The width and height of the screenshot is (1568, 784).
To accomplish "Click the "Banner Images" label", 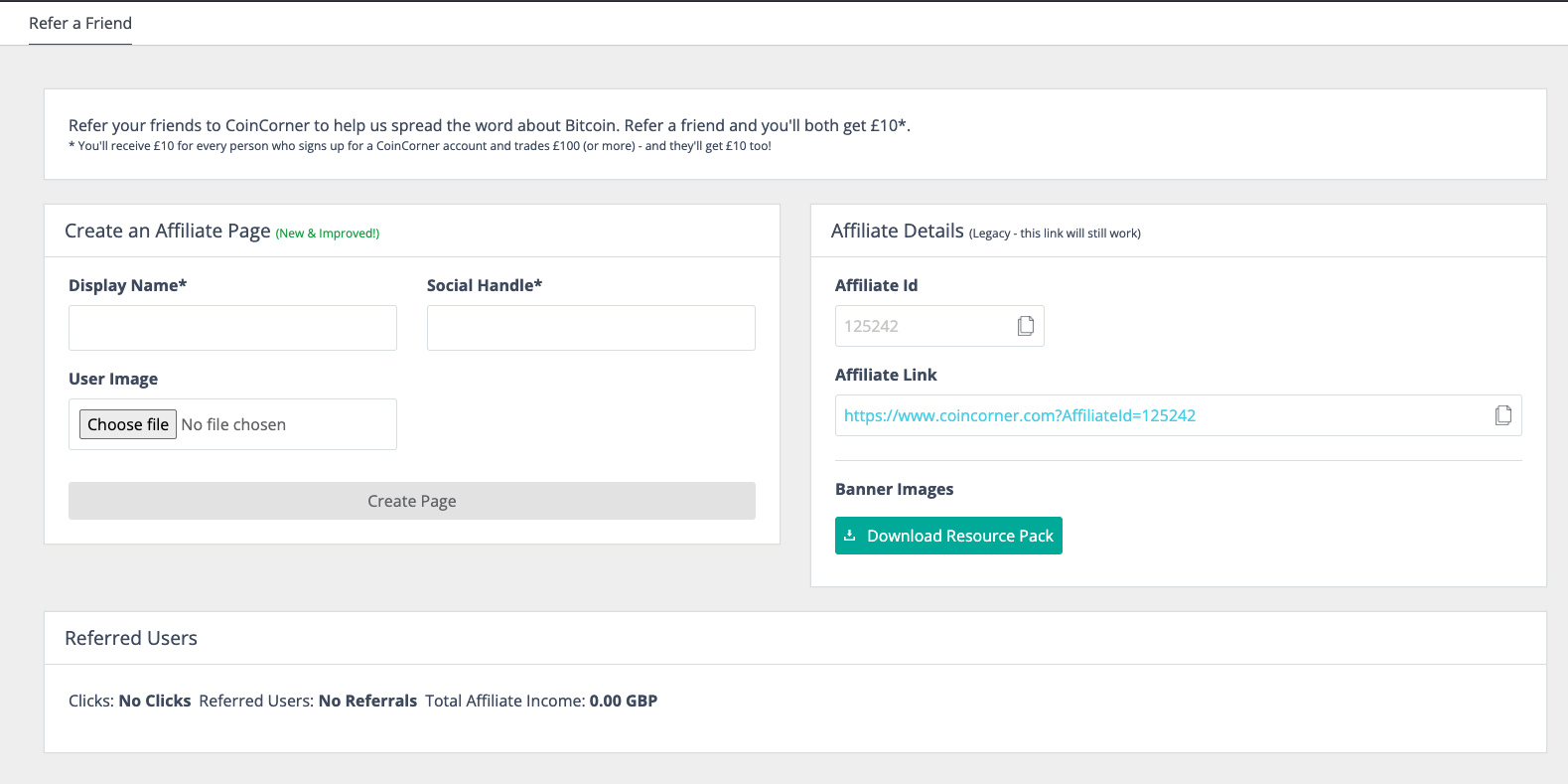I will click(894, 489).
